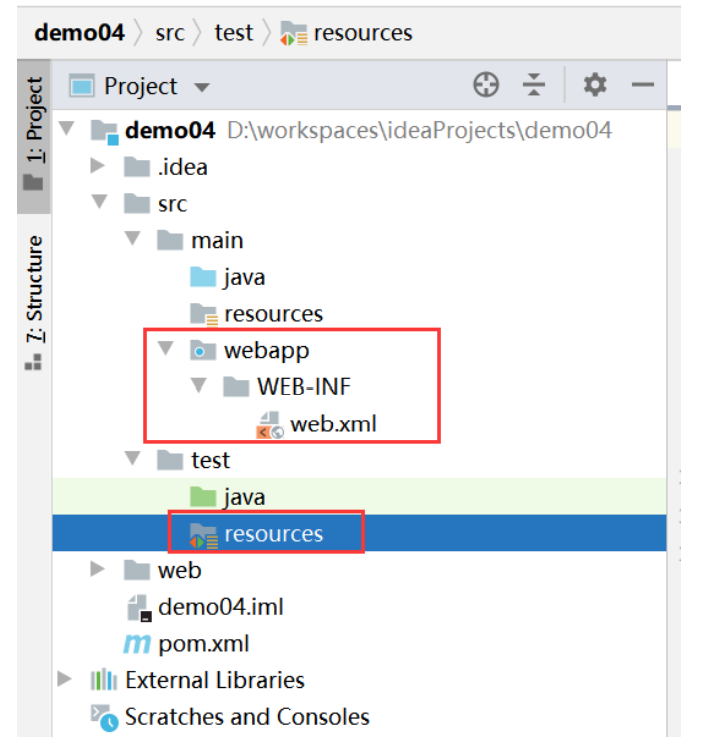Click the Project view title label
Viewport: 722px width, 756px height.
click(141, 87)
